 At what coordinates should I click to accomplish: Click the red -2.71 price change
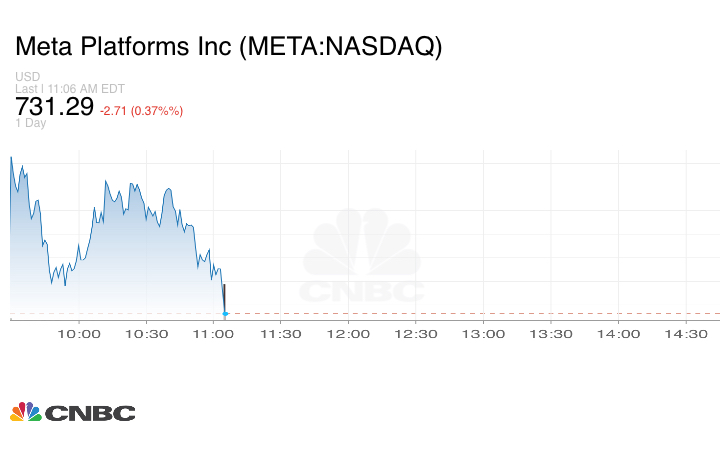pyautogui.click(x=141, y=110)
